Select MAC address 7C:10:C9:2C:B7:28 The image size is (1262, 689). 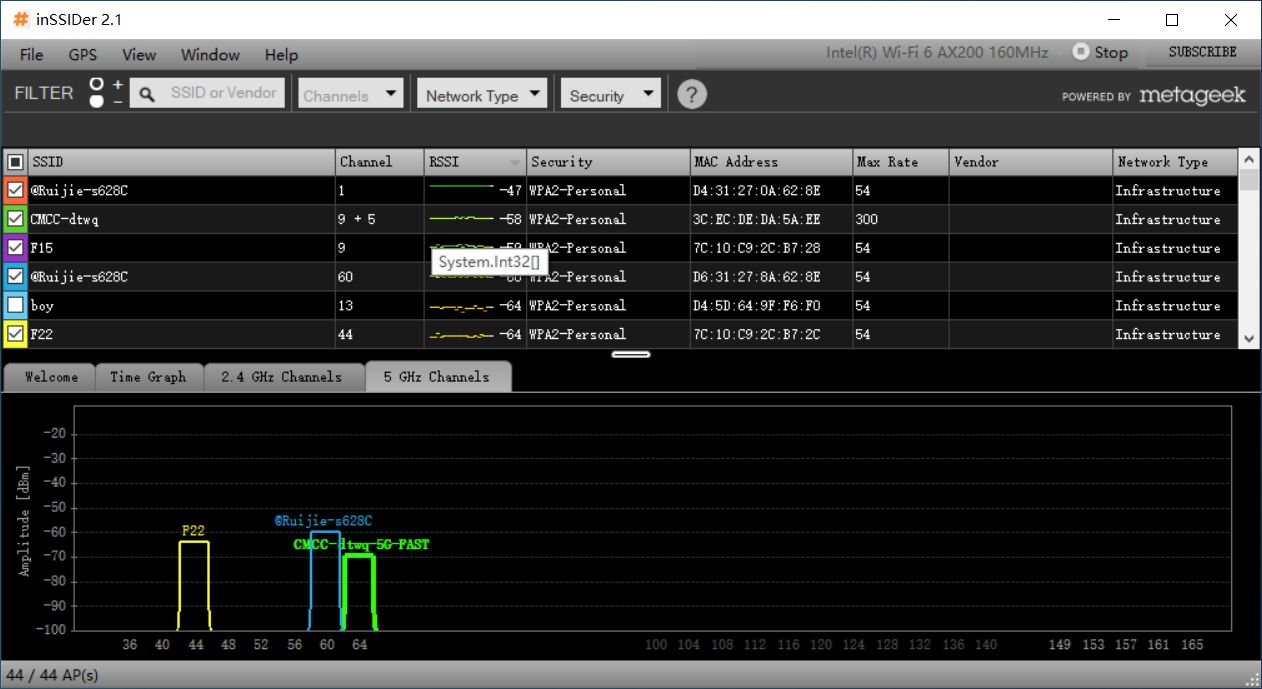pyautogui.click(x=756, y=249)
